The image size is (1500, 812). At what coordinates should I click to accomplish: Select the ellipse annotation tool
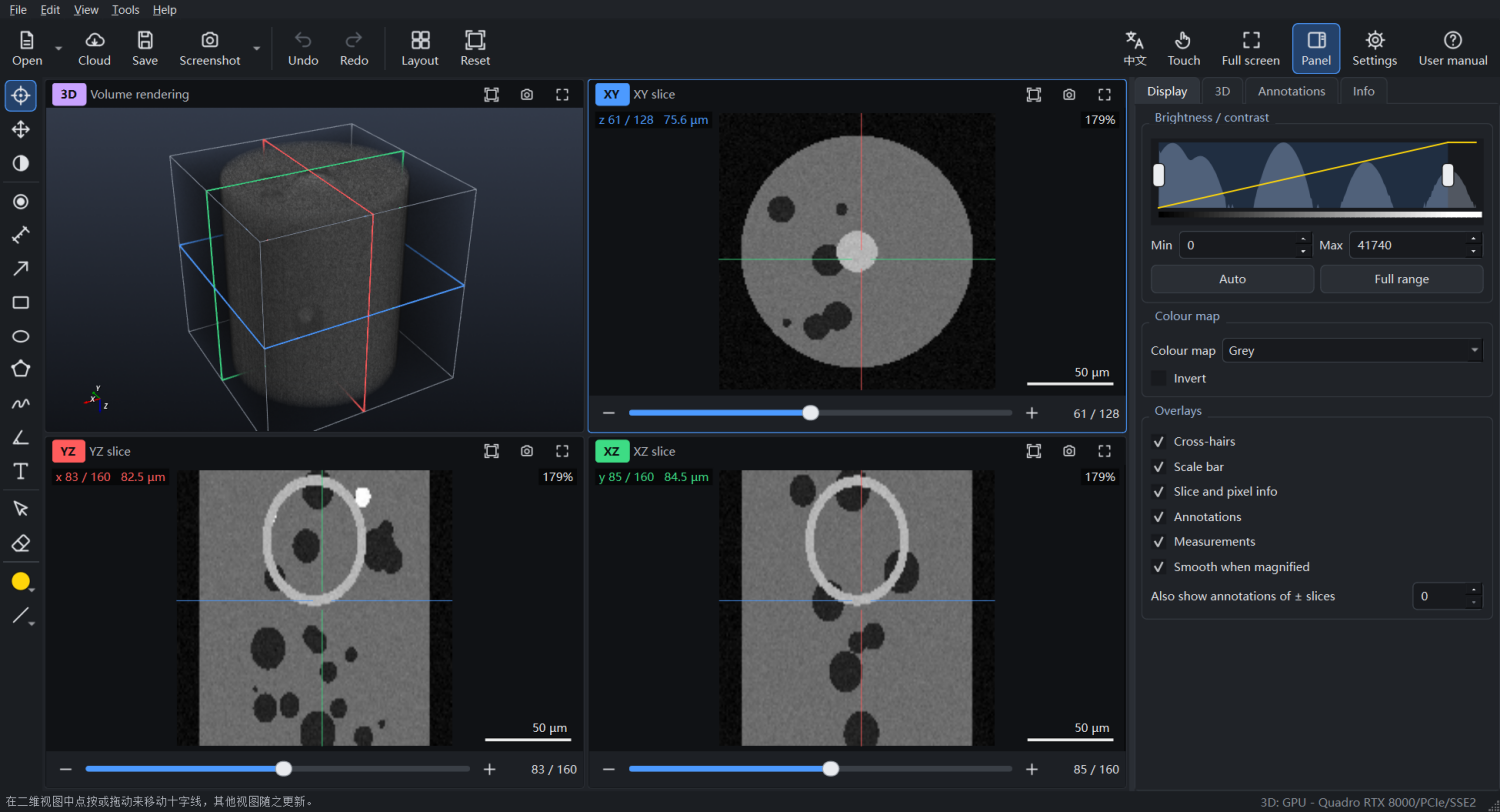[21, 336]
